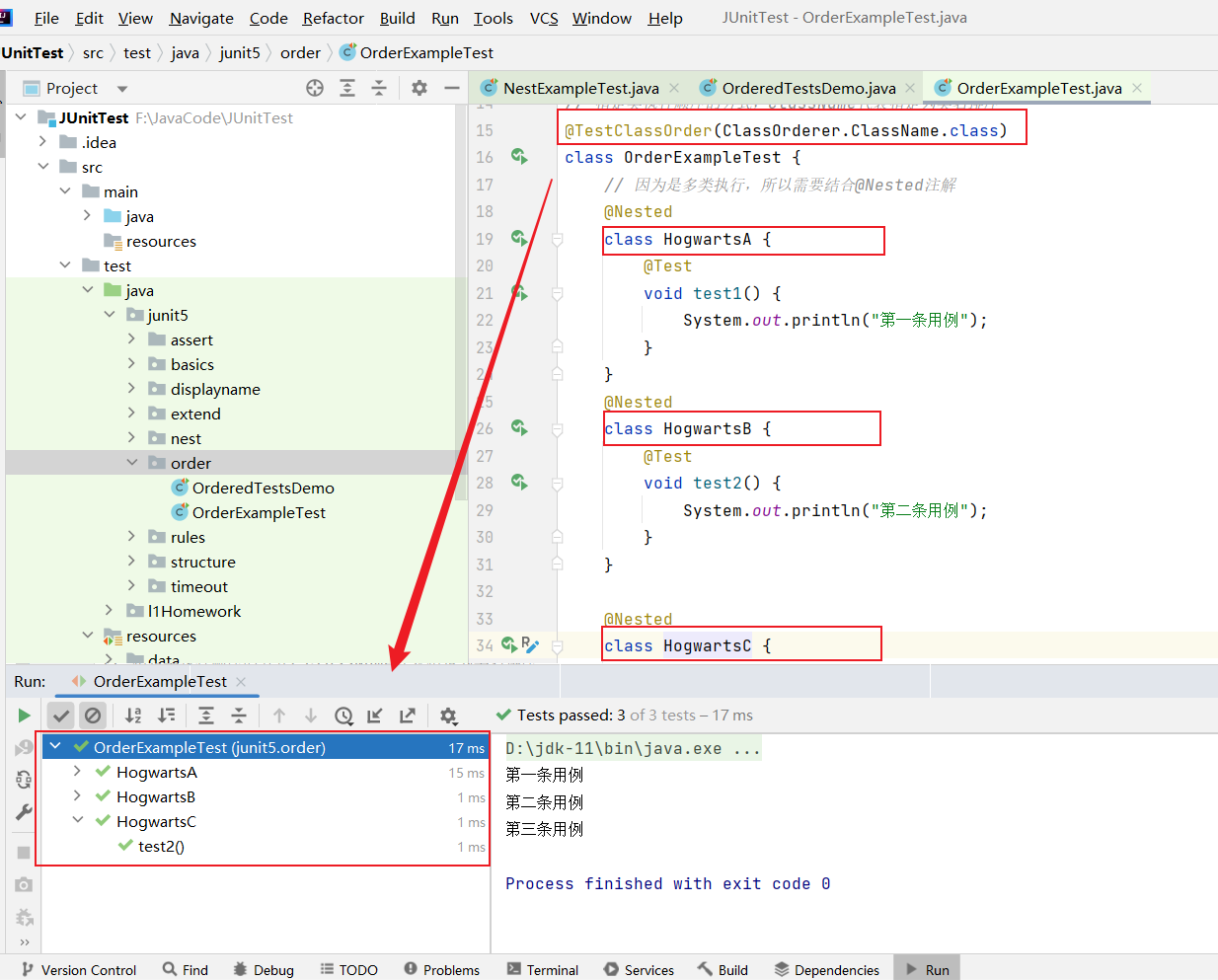The width and height of the screenshot is (1218, 980).
Task: Open test history clock icon
Action: pos(343,716)
